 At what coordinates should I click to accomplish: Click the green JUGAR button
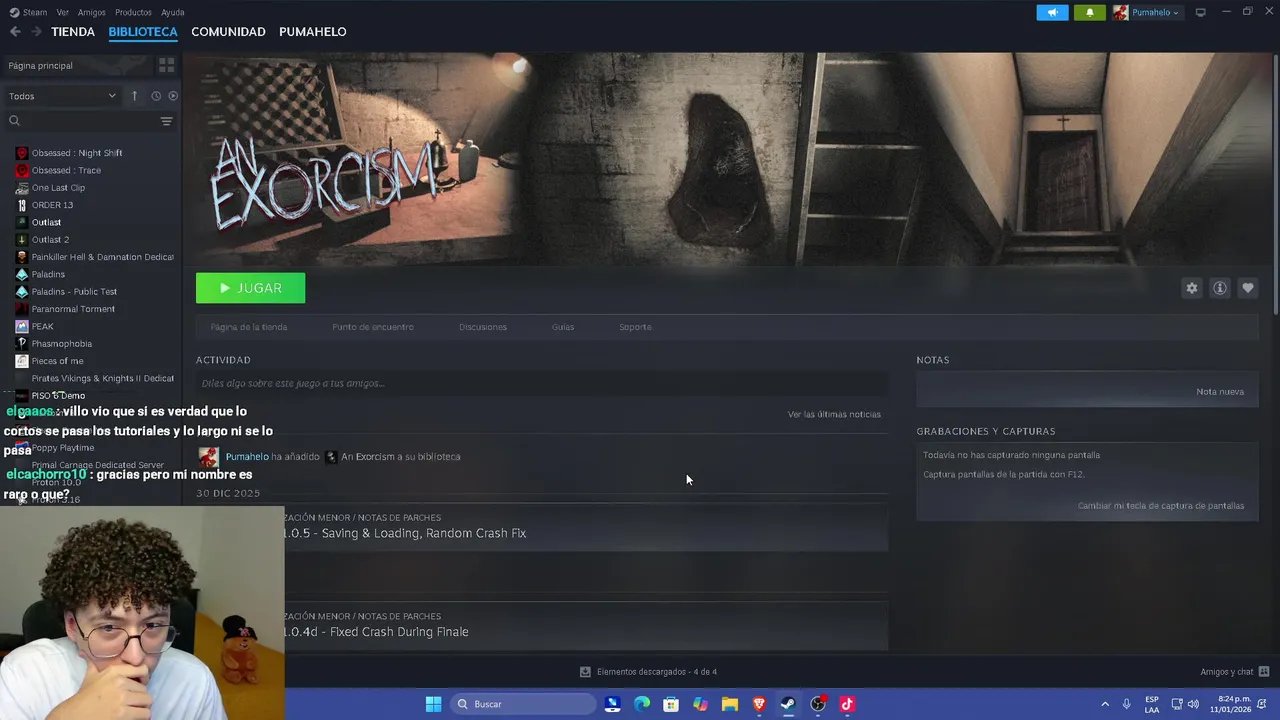250,288
